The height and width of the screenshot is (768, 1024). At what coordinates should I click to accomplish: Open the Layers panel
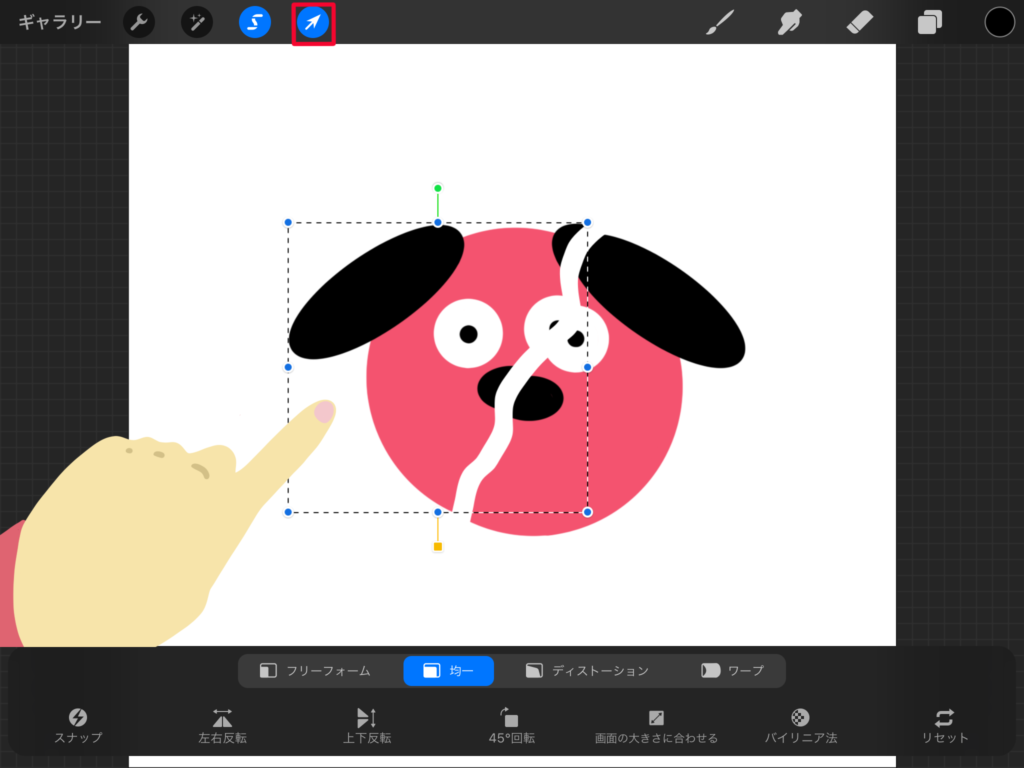(x=929, y=22)
